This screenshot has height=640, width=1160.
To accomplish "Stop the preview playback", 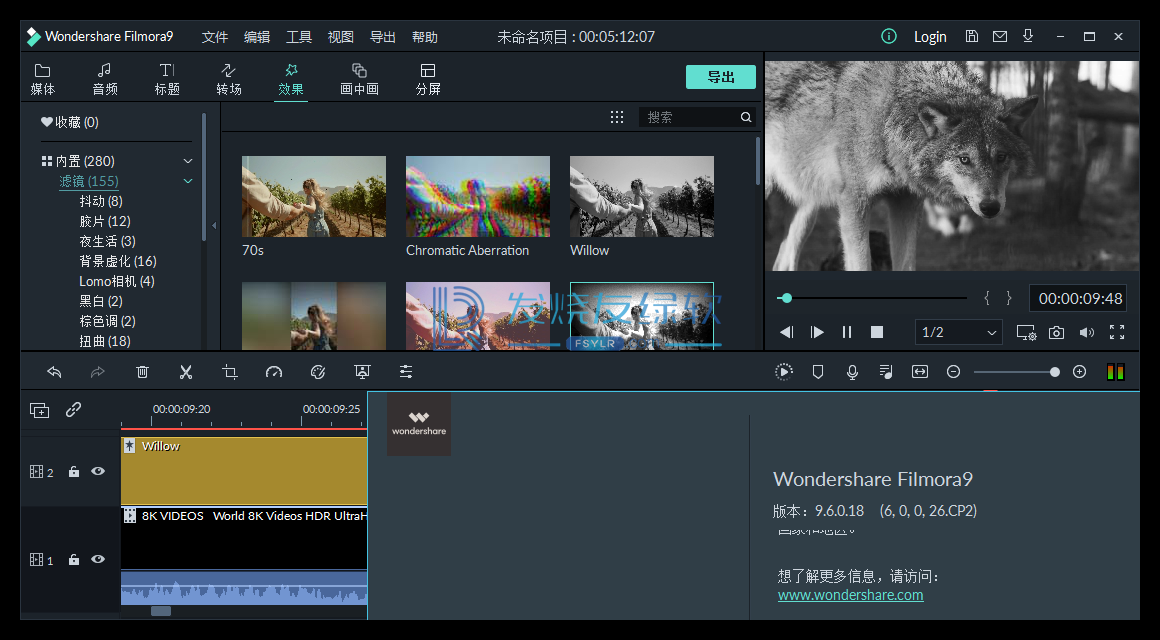I will click(877, 332).
